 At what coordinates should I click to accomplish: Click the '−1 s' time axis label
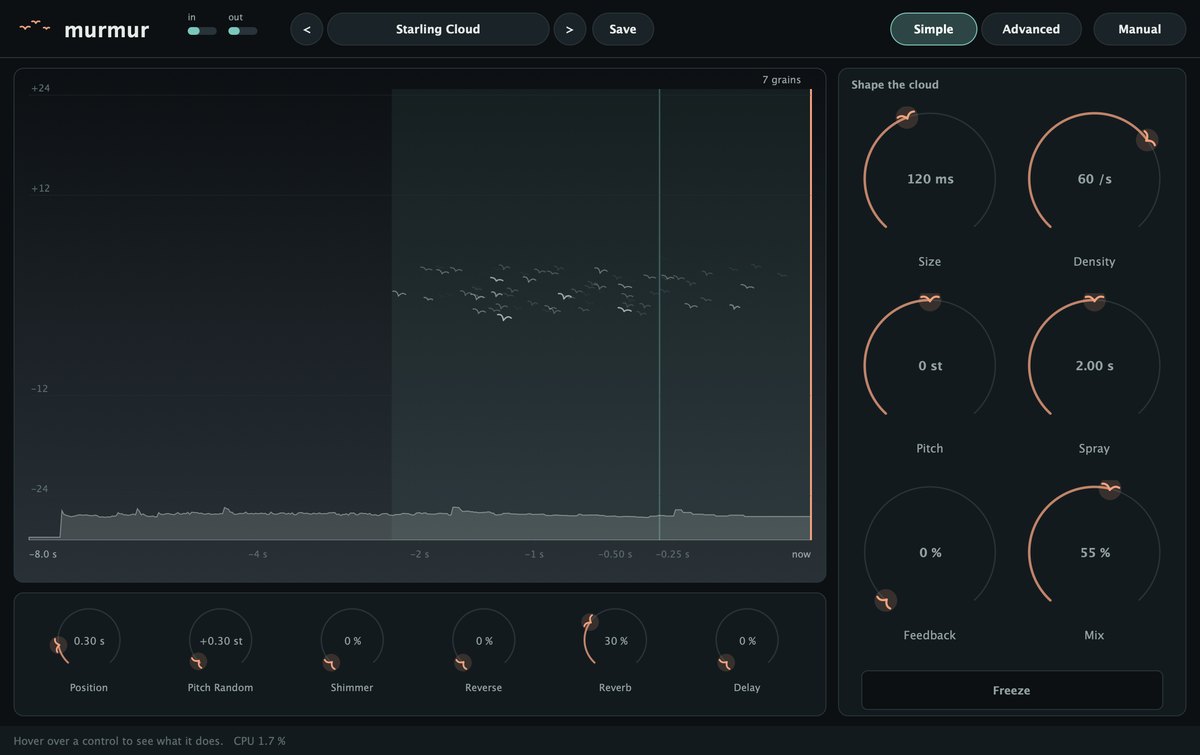[534, 554]
